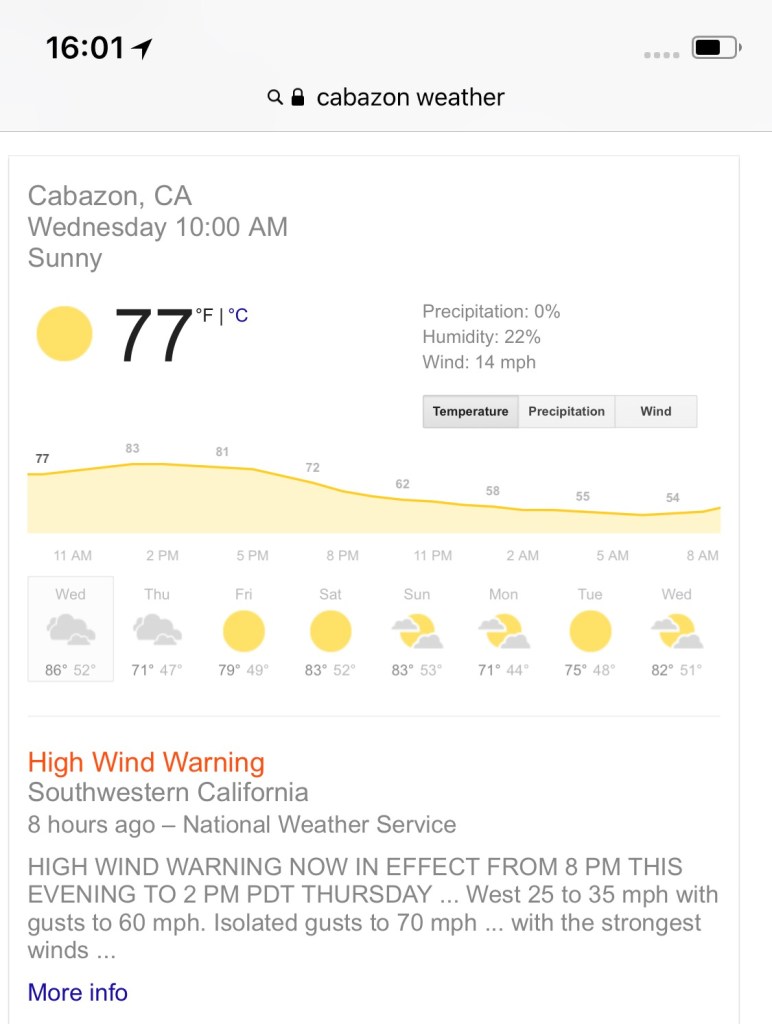Tap the cabazon weather address bar
The width and height of the screenshot is (772, 1024).
(410, 97)
